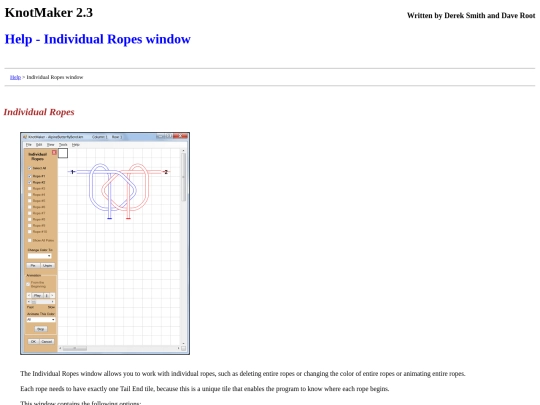Open the Change Color To dropdown
Viewport: 540px width, 405px height.
coord(40,256)
